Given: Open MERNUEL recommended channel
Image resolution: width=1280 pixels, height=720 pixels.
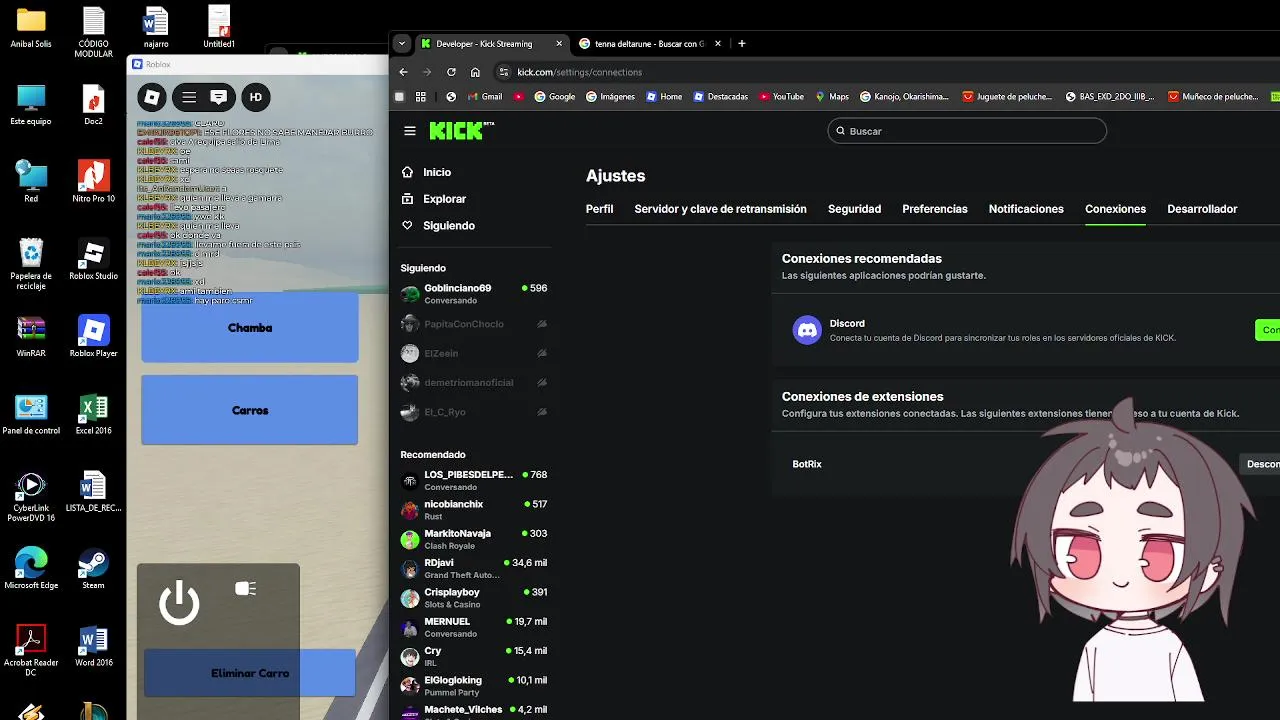Looking at the screenshot, I should tap(474, 627).
